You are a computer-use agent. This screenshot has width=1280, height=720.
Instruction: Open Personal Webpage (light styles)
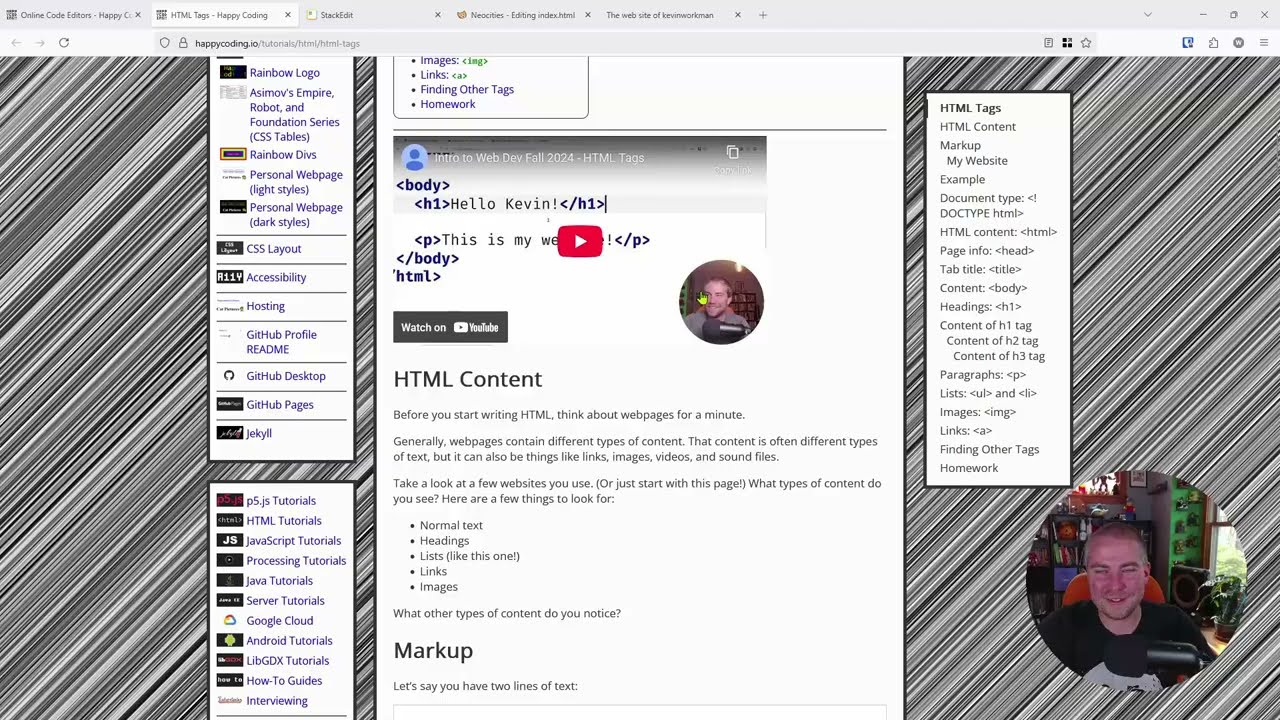(296, 182)
